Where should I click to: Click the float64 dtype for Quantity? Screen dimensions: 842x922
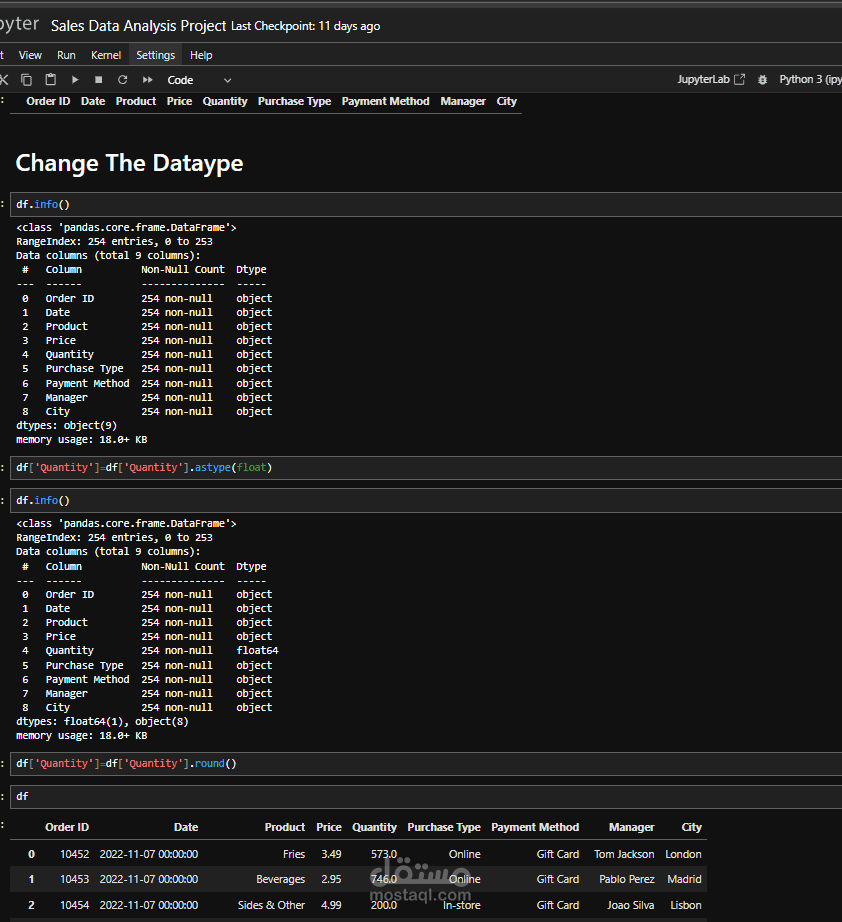point(258,650)
